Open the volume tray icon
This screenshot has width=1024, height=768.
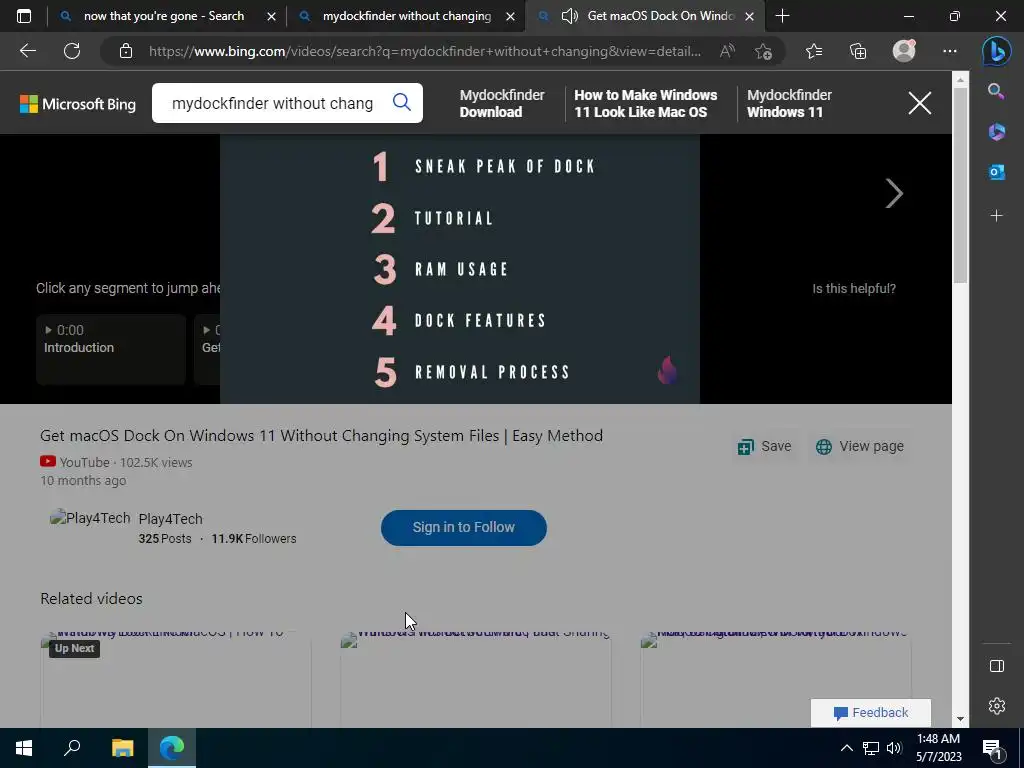point(894,748)
